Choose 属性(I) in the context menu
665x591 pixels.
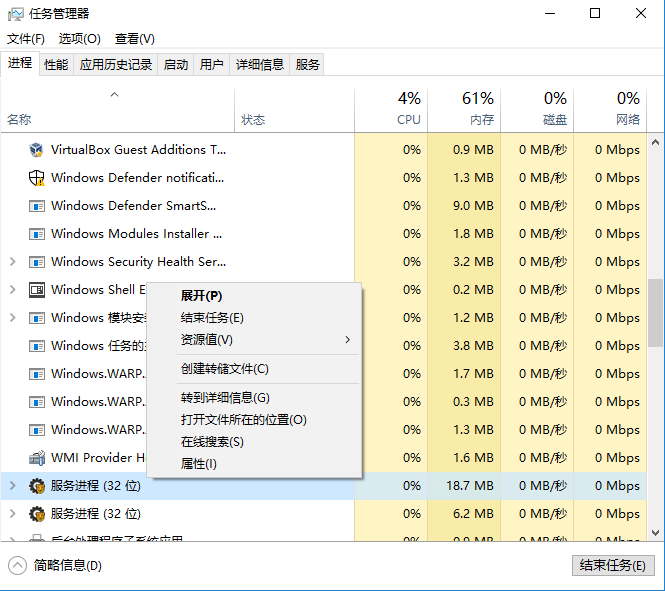click(x=254, y=464)
